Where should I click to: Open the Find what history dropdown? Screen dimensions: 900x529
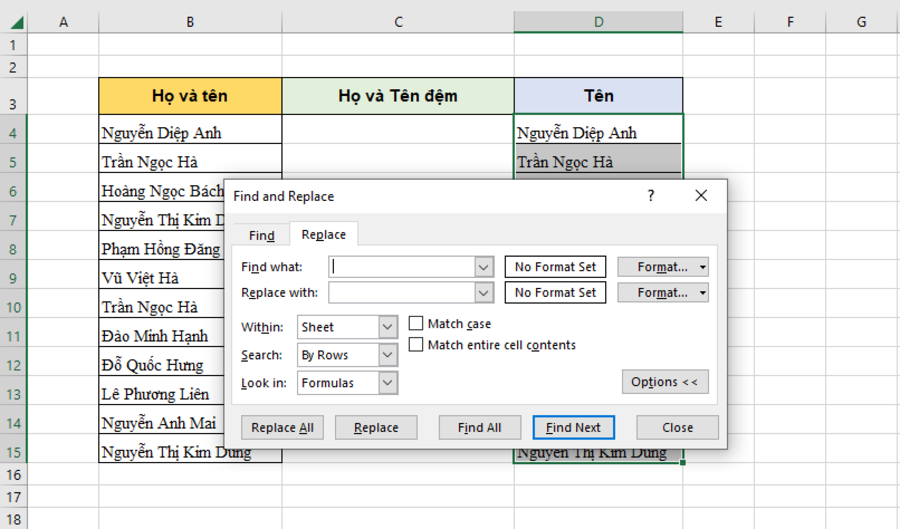click(484, 267)
